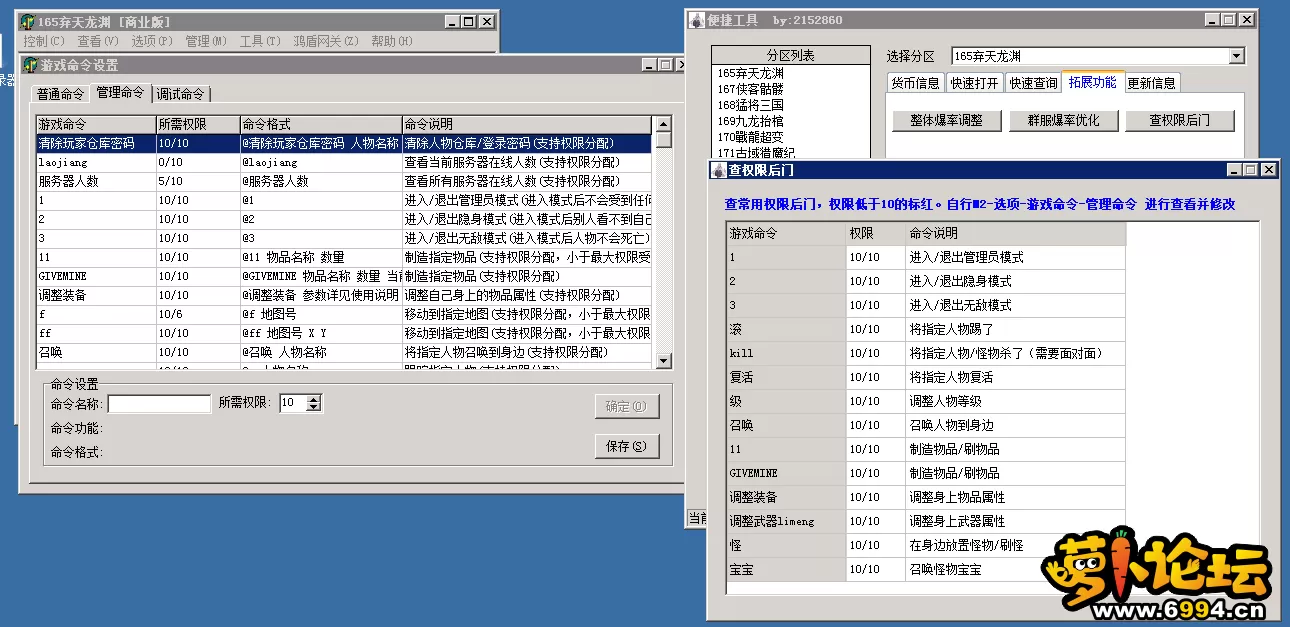Click the 滚 row in 查权限后门
The height and width of the screenshot is (627, 1290).
pos(926,329)
